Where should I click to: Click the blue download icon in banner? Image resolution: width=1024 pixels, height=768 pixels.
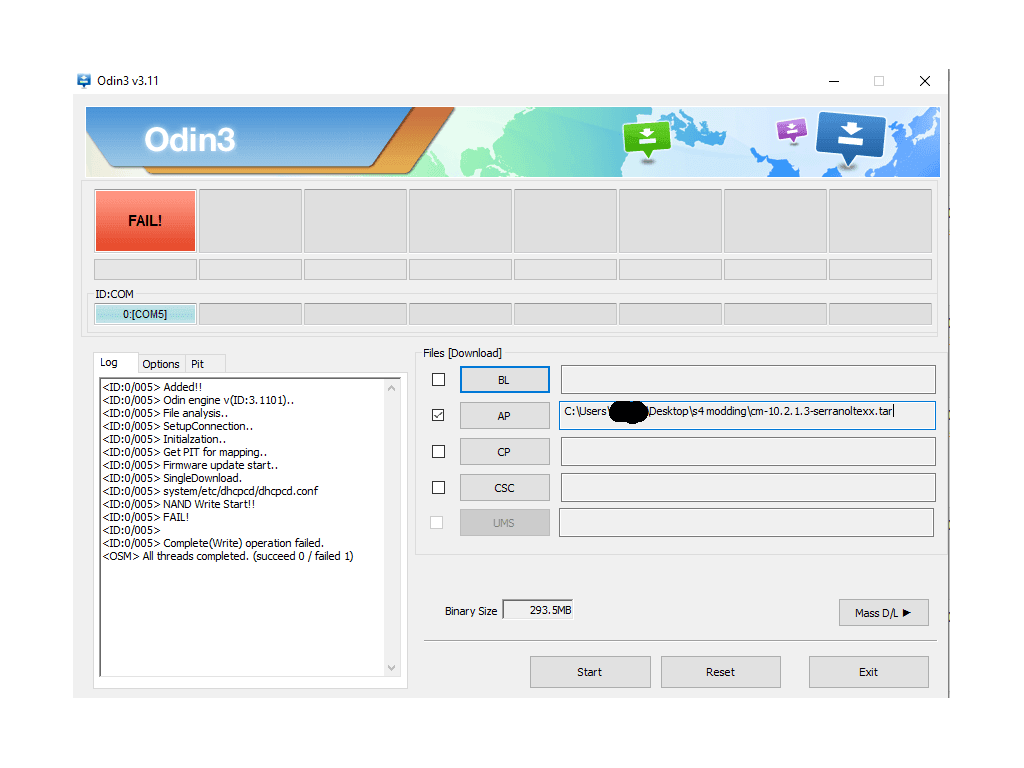click(x=850, y=136)
